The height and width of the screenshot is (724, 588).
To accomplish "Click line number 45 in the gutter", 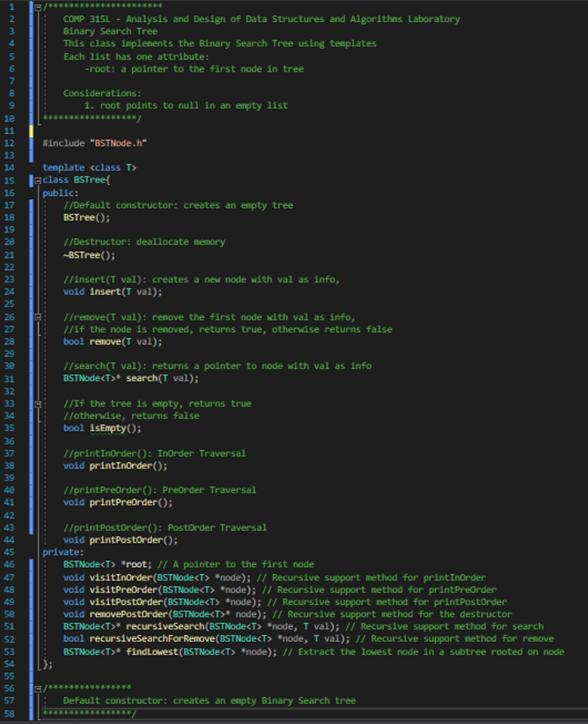I will [9, 552].
